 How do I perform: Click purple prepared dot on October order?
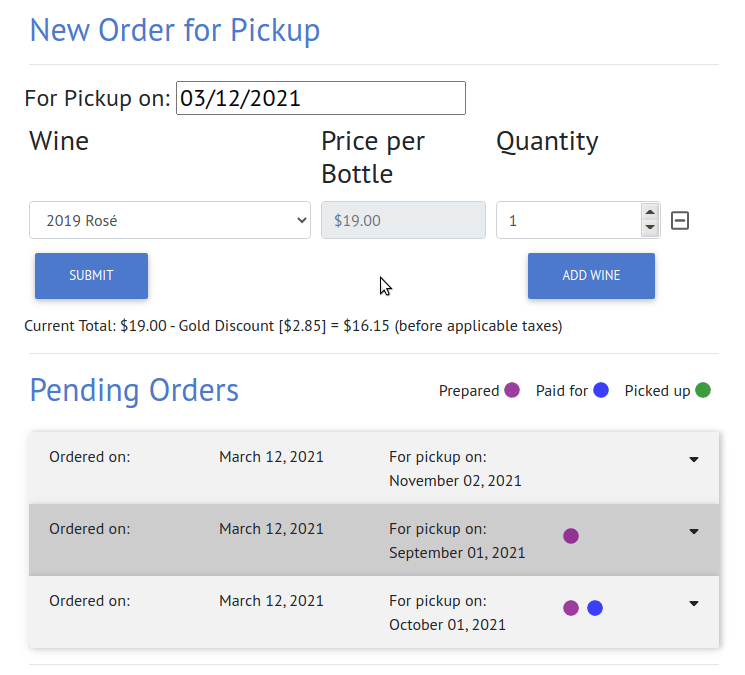point(571,608)
